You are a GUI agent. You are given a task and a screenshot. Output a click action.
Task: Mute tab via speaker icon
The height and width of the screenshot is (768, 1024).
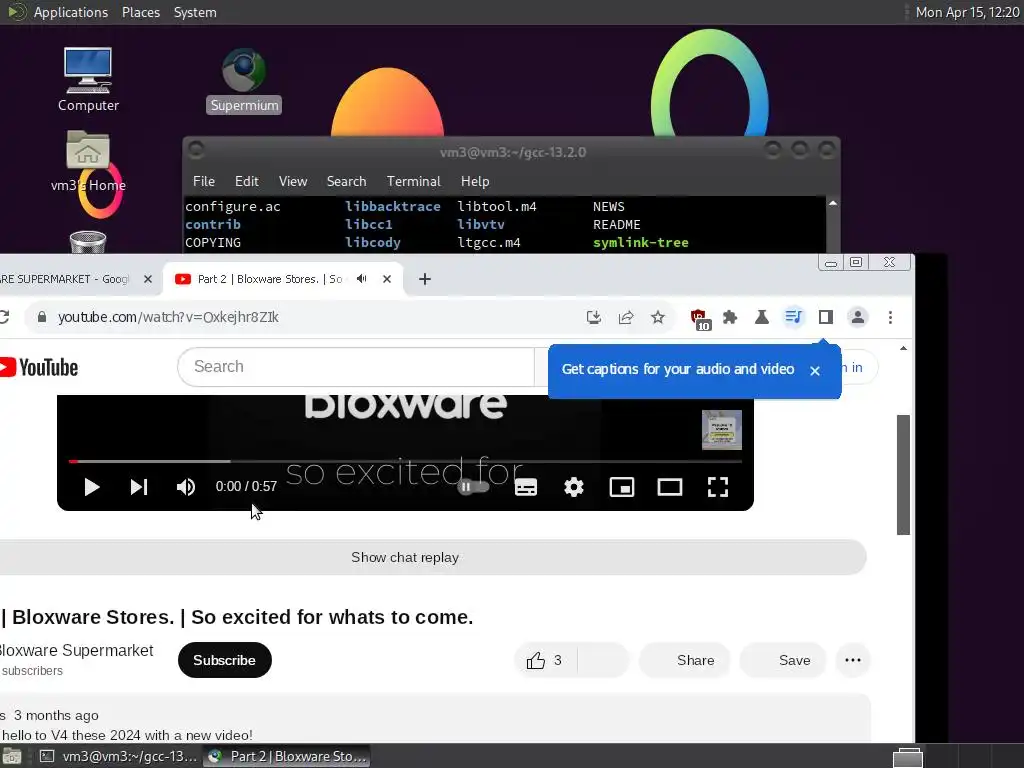pos(362,279)
